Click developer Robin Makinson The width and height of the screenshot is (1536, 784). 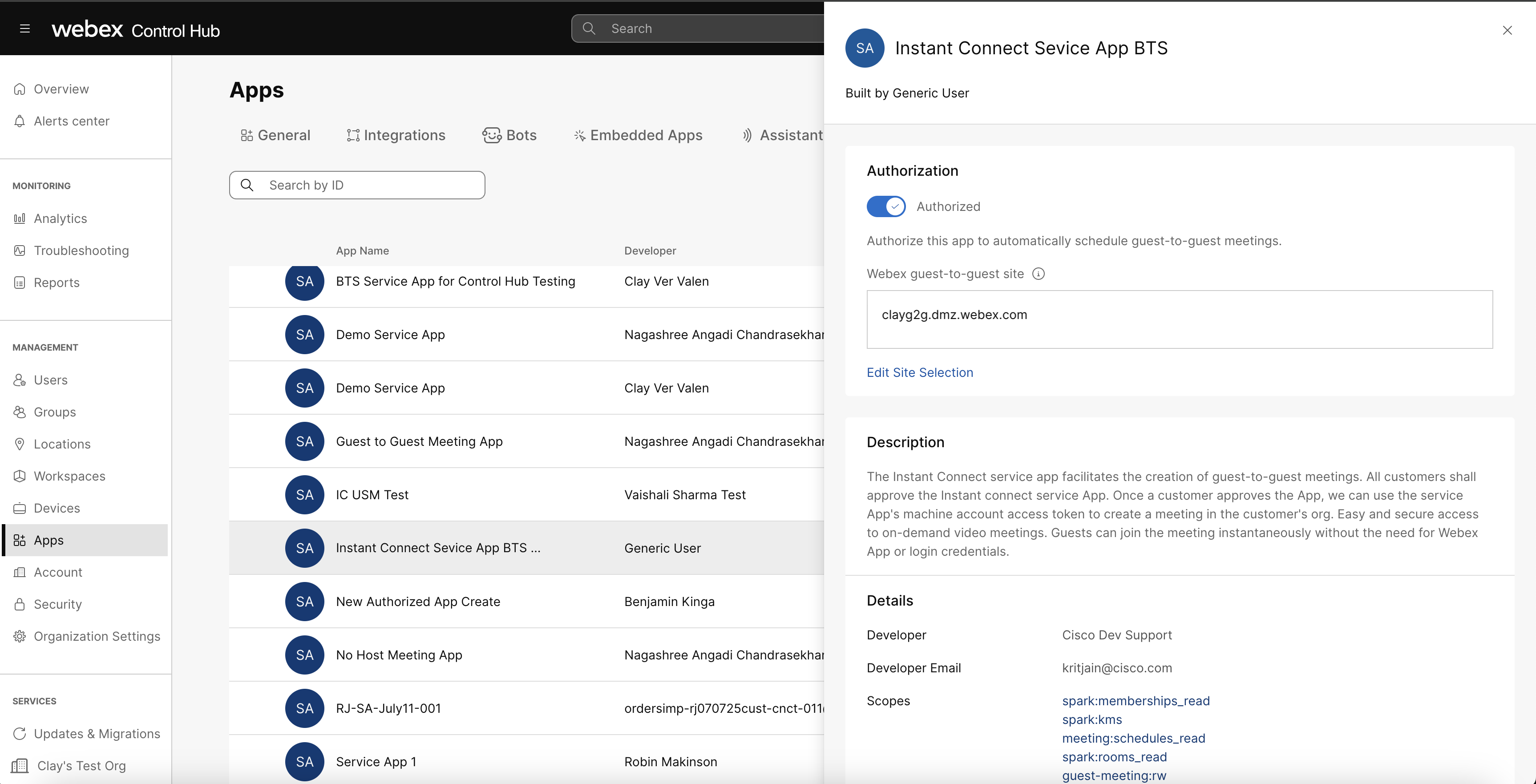[x=670, y=762]
